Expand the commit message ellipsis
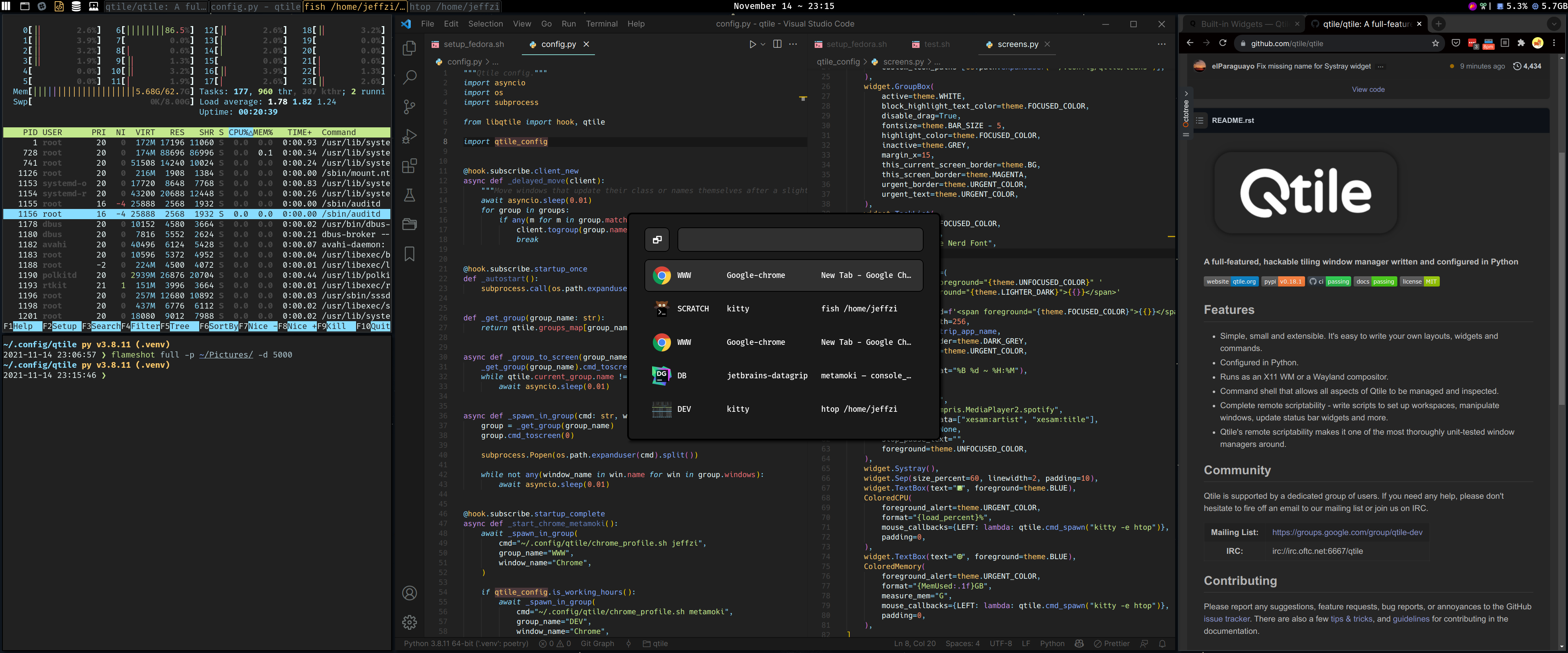Screen dimensions: 1568x653 pos(1380,67)
